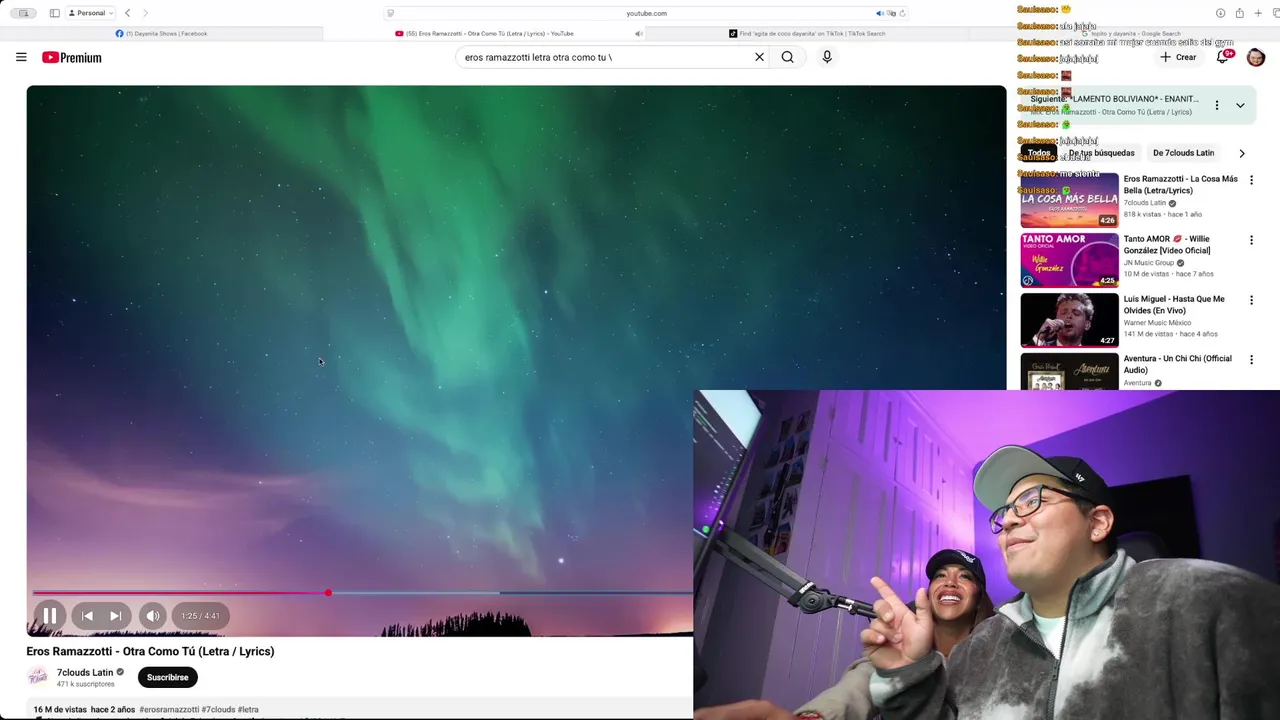
Task: Click the red progress bar scrubber handle
Action: coord(328,593)
